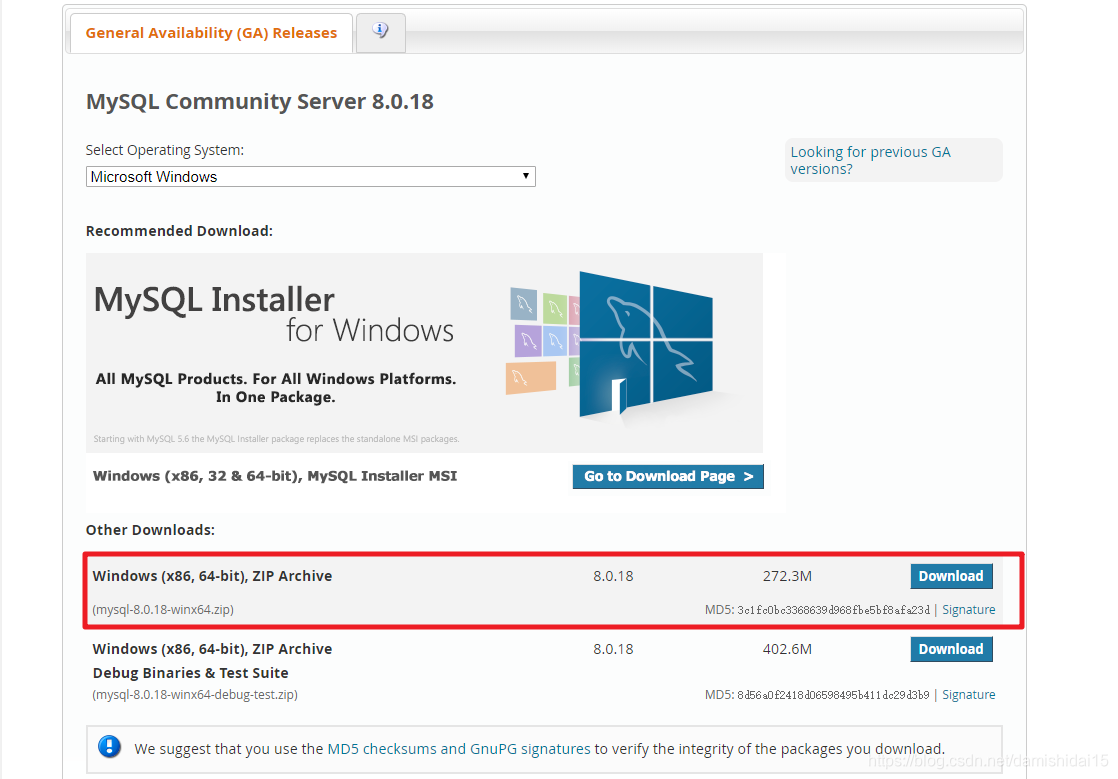Click the Recommended Download heading
Image resolution: width=1118 pixels, height=779 pixels.
[179, 231]
